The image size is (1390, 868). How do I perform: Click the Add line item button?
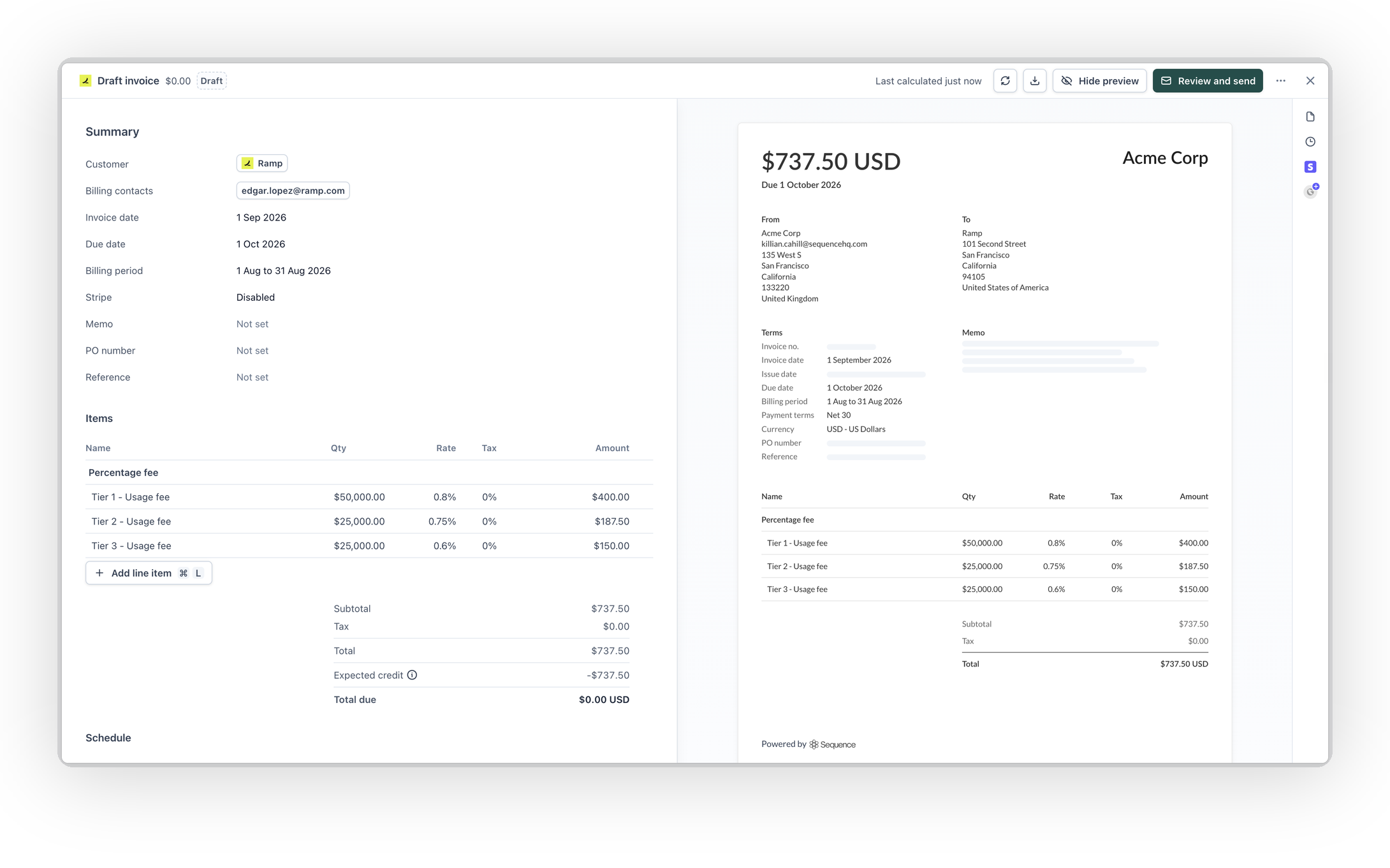(149, 573)
